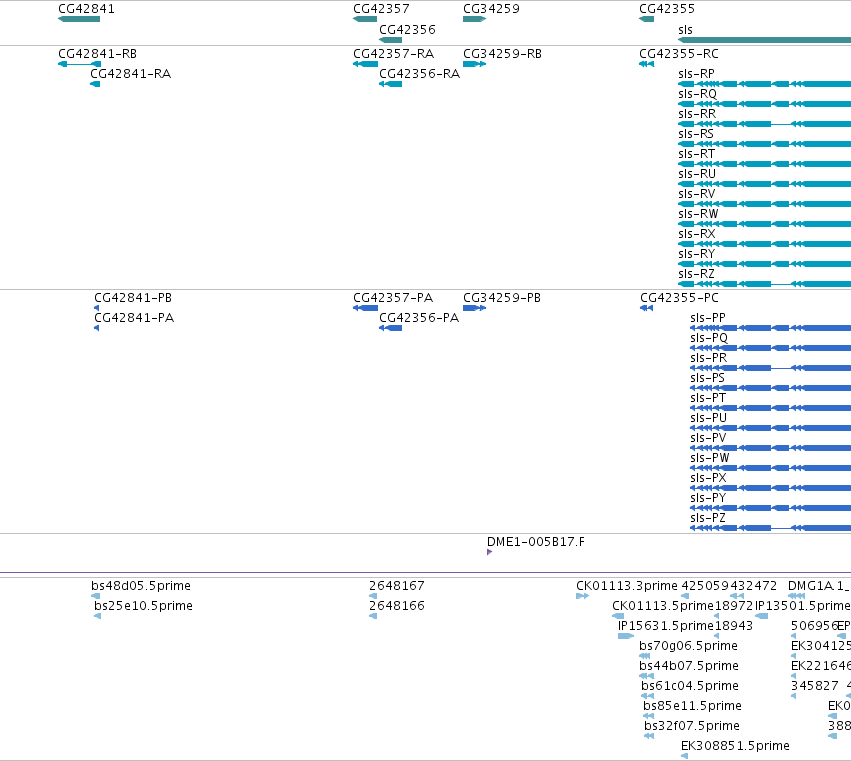
Task: Select protein CG42841-PA
Action: pyautogui.click(x=97, y=328)
